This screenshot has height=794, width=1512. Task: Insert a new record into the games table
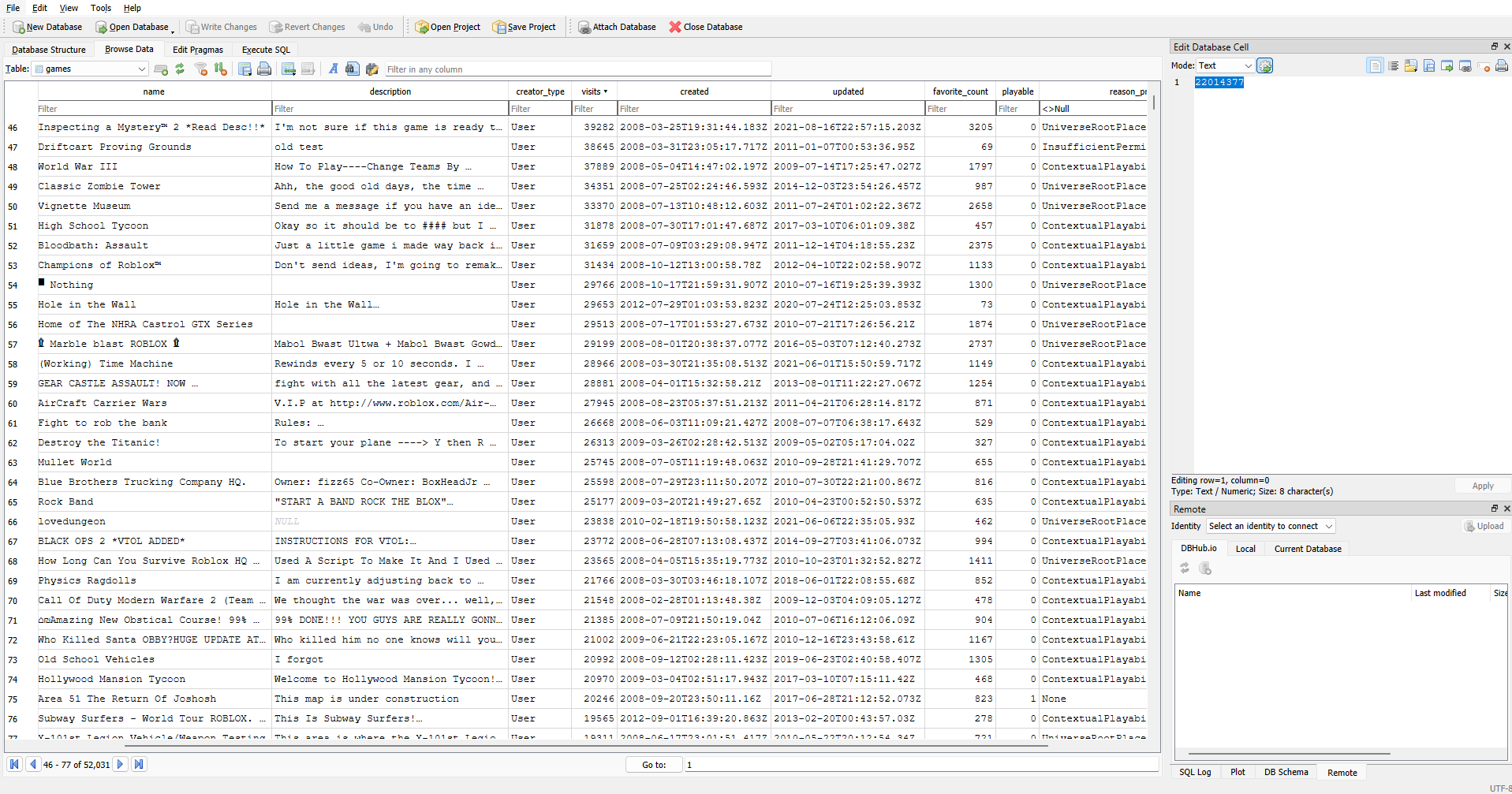pos(289,69)
